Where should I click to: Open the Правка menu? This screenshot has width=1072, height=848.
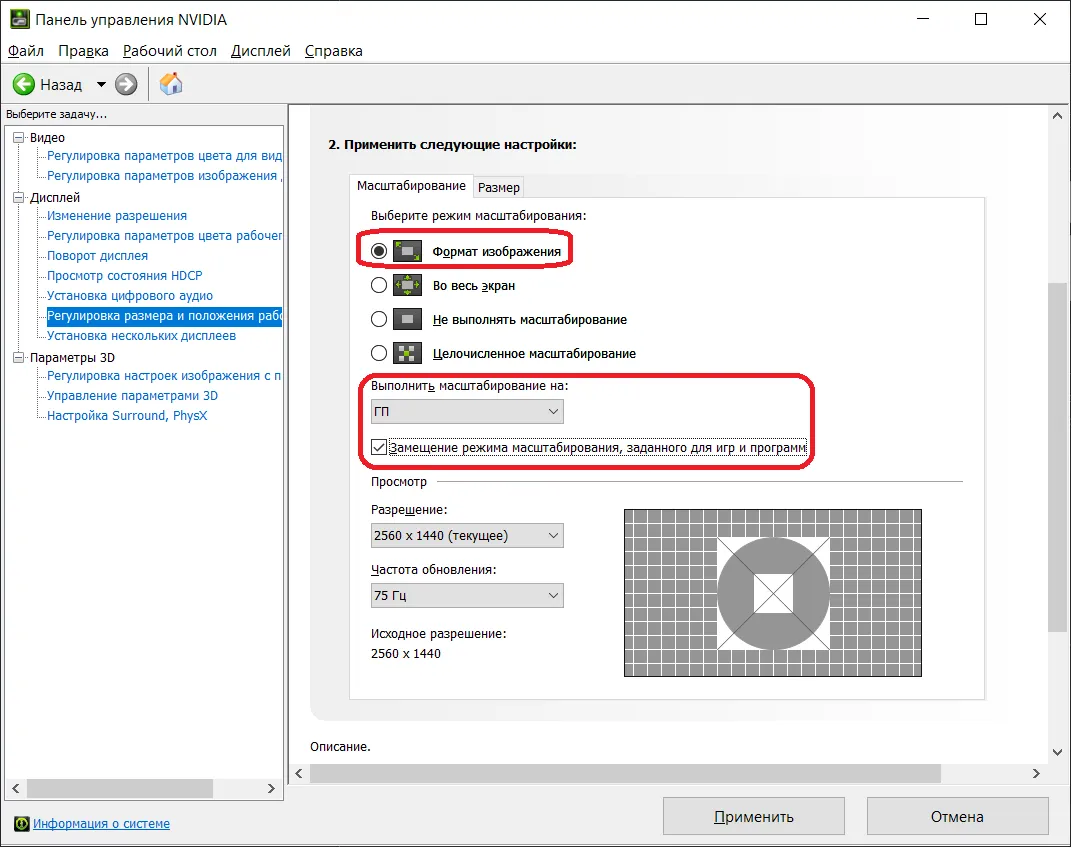tap(83, 51)
